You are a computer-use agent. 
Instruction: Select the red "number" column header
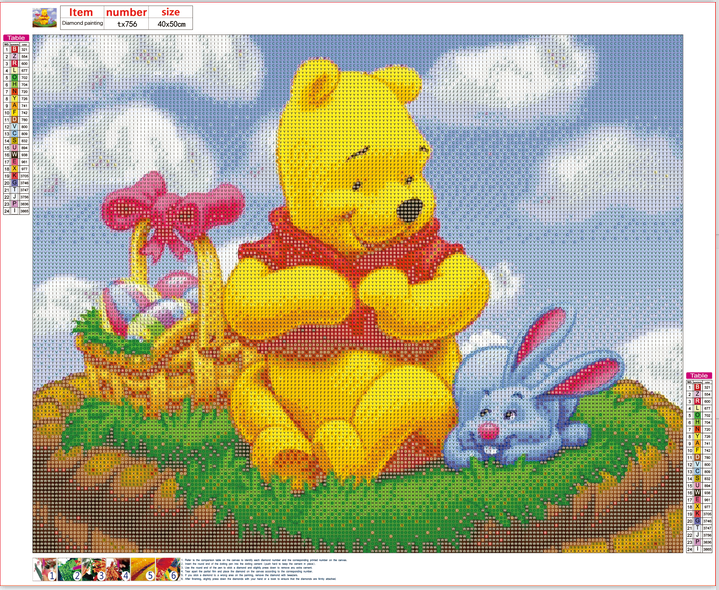[127, 12]
